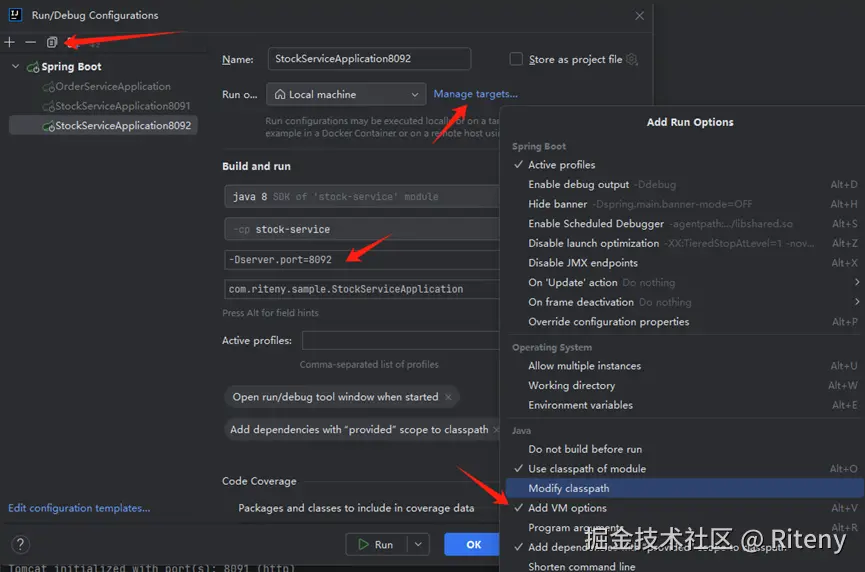Click the 'Build and run' heading

[x=256, y=166]
